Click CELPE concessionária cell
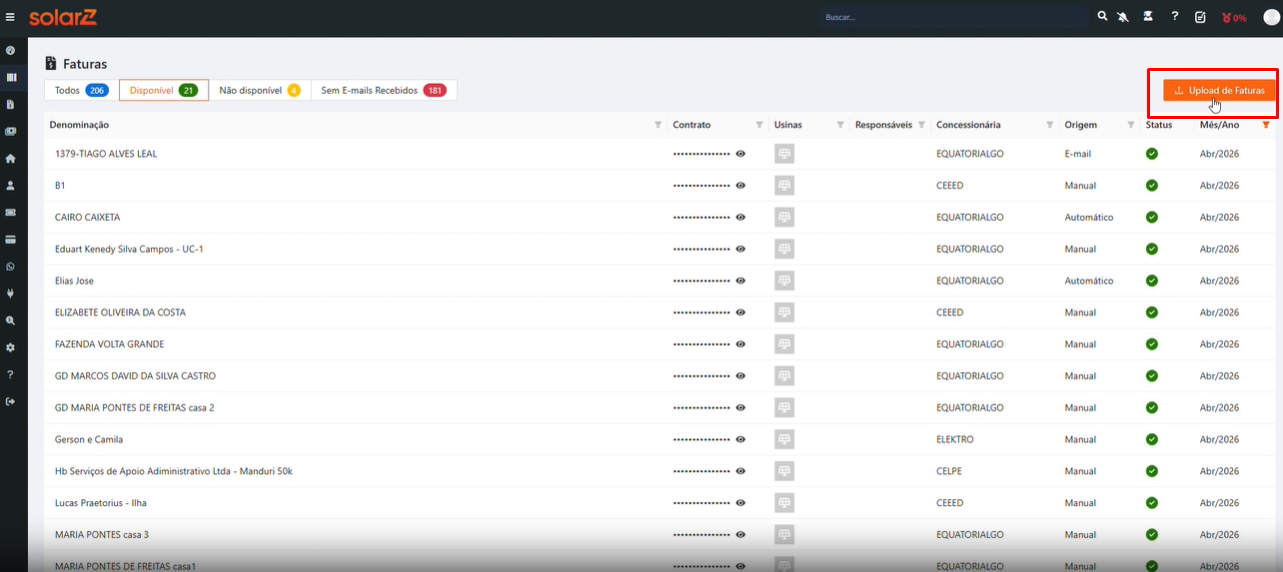 click(950, 471)
